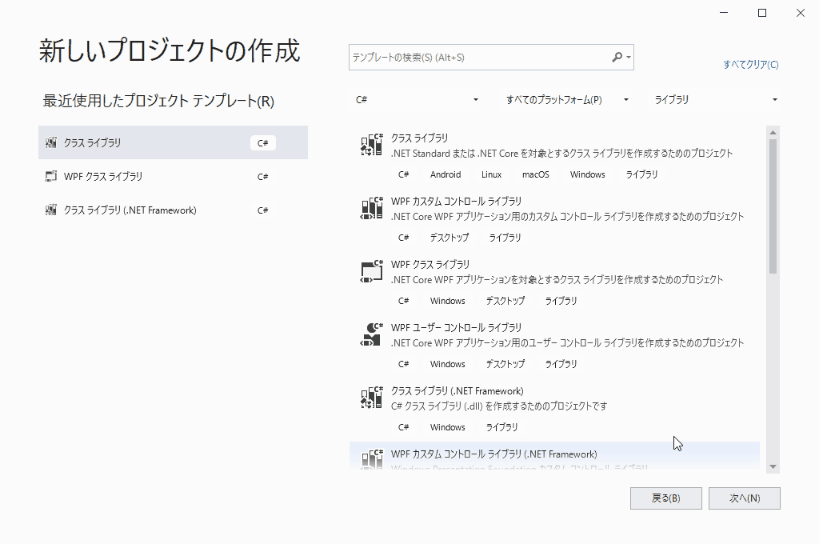Click C# クラス ライブラリ (.dll) description text
This screenshot has height=544, width=819.
tap(499, 406)
